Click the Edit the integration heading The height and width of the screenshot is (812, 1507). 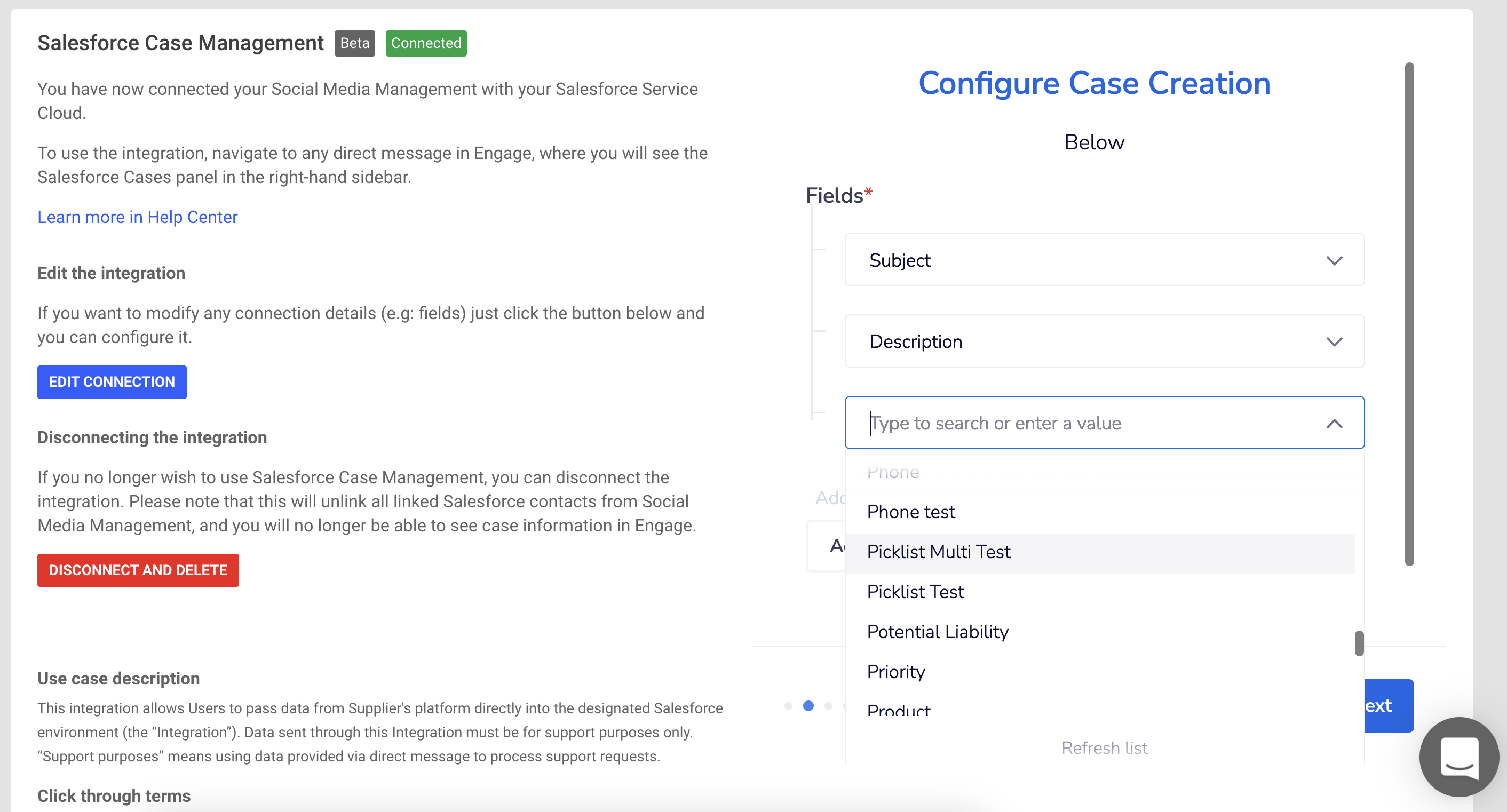tap(111, 273)
